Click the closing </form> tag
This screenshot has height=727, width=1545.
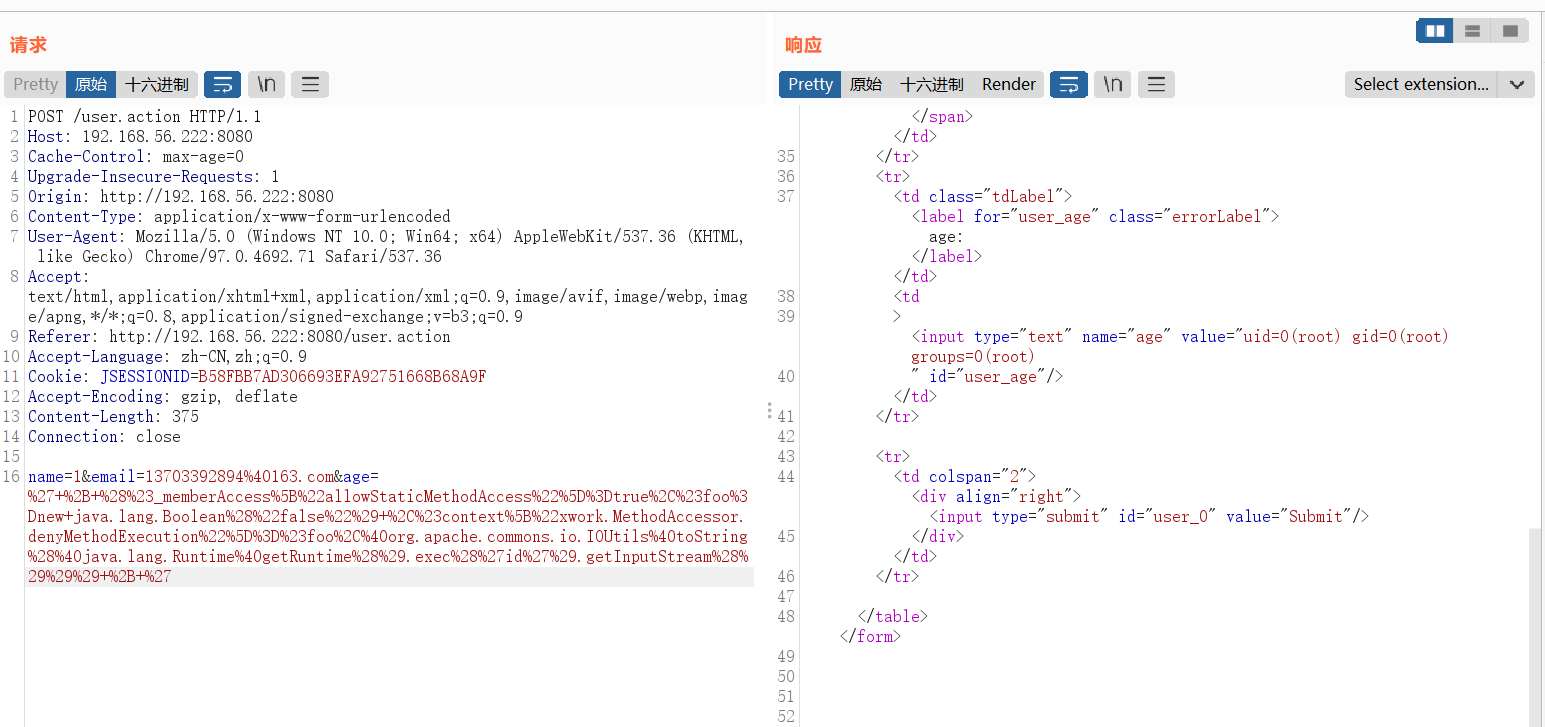coord(871,637)
